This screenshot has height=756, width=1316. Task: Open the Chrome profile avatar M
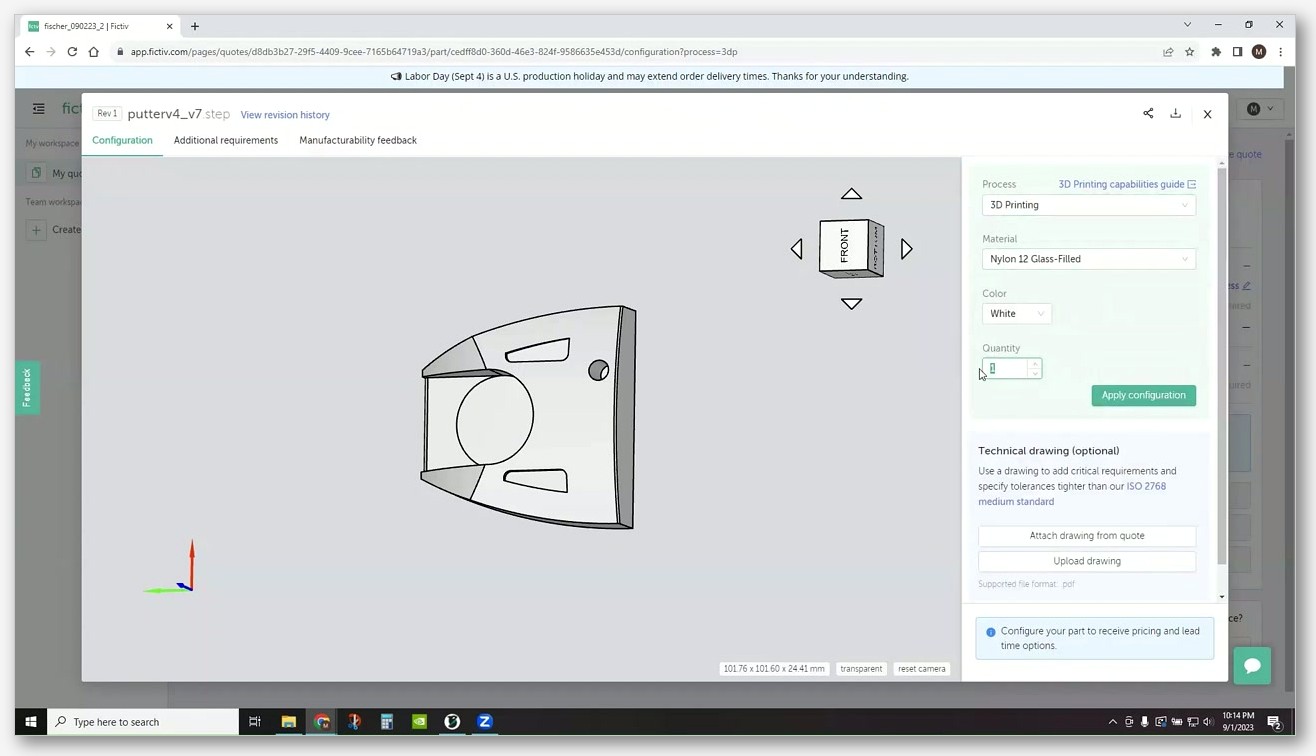1259,52
